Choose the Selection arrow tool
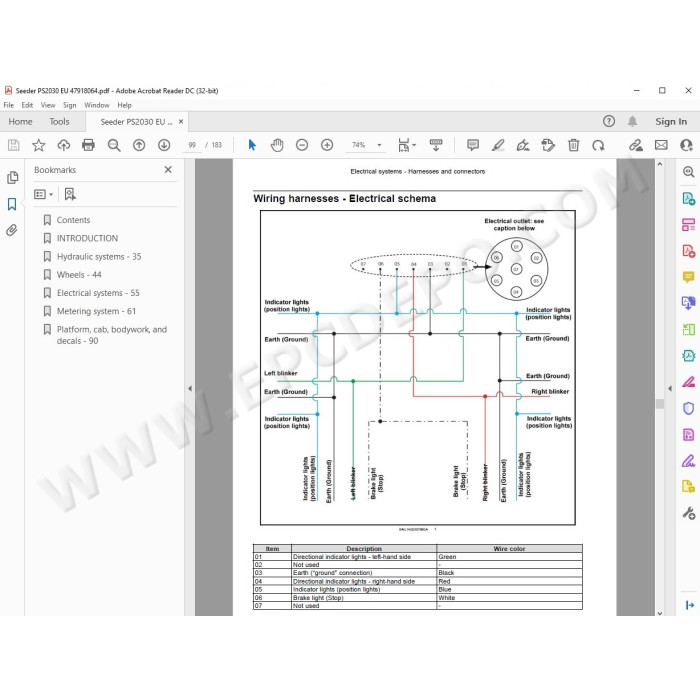700x700 pixels. [252, 145]
